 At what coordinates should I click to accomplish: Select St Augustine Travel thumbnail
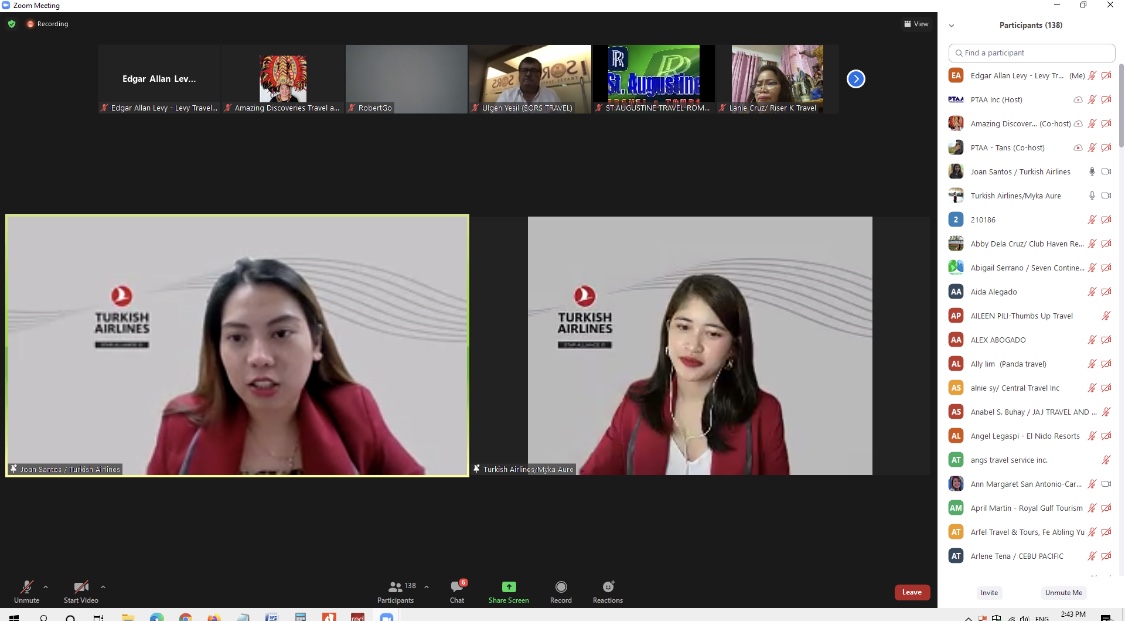click(654, 79)
